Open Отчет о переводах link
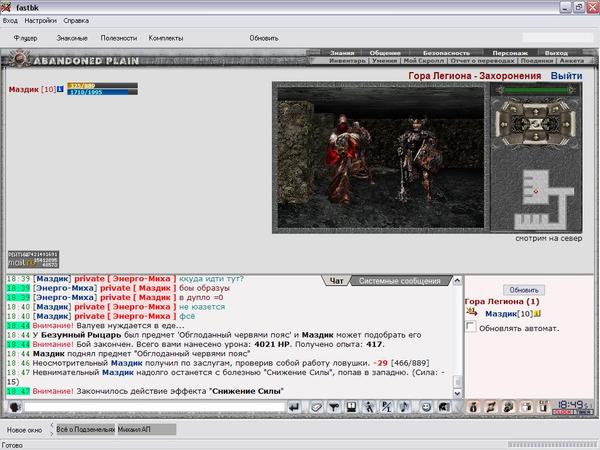 (483, 60)
